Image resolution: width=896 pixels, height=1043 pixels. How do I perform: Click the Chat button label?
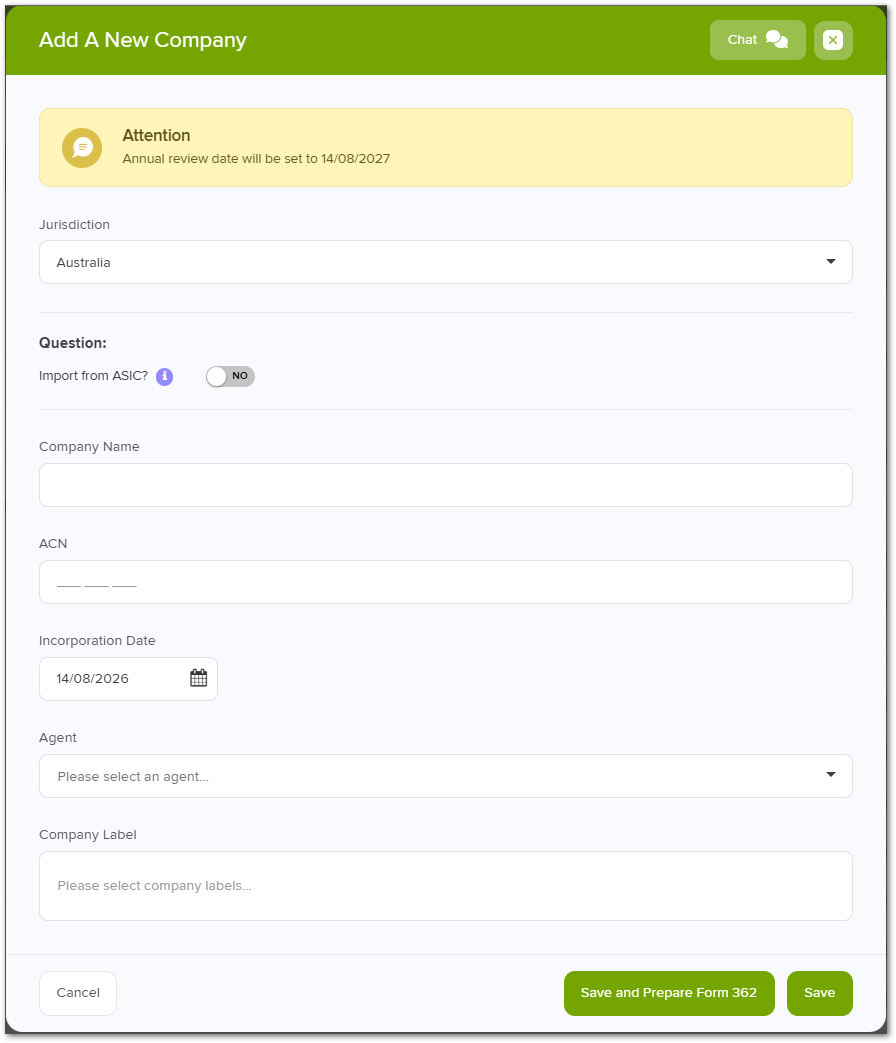742,40
